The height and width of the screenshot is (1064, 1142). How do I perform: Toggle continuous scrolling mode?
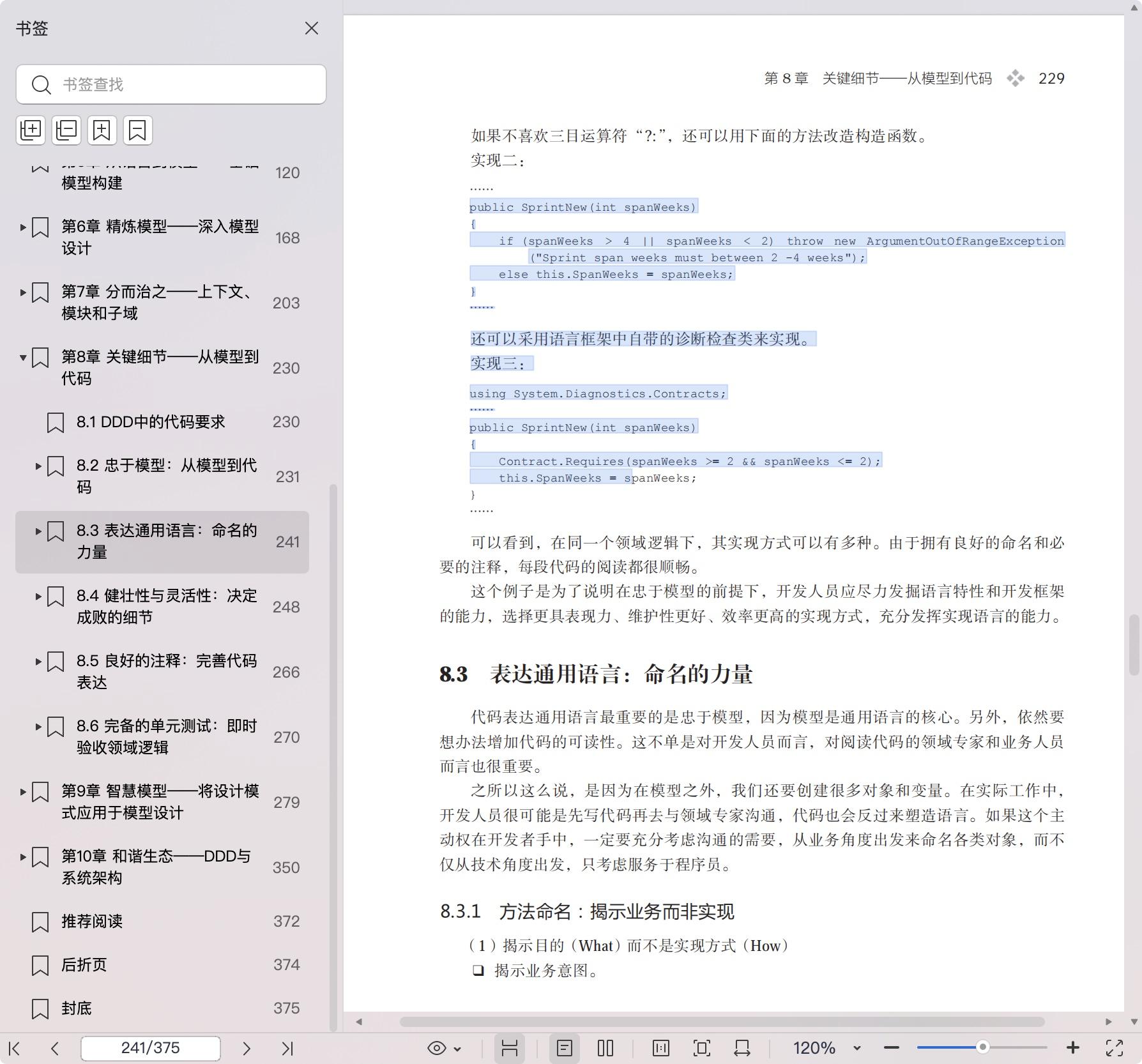coord(509,1048)
